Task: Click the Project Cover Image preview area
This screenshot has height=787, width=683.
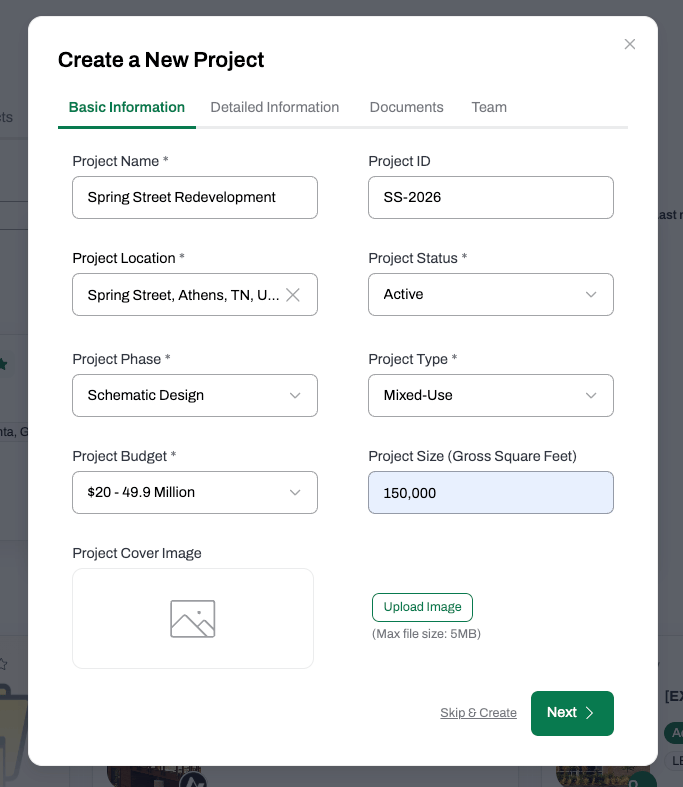Action: (193, 618)
